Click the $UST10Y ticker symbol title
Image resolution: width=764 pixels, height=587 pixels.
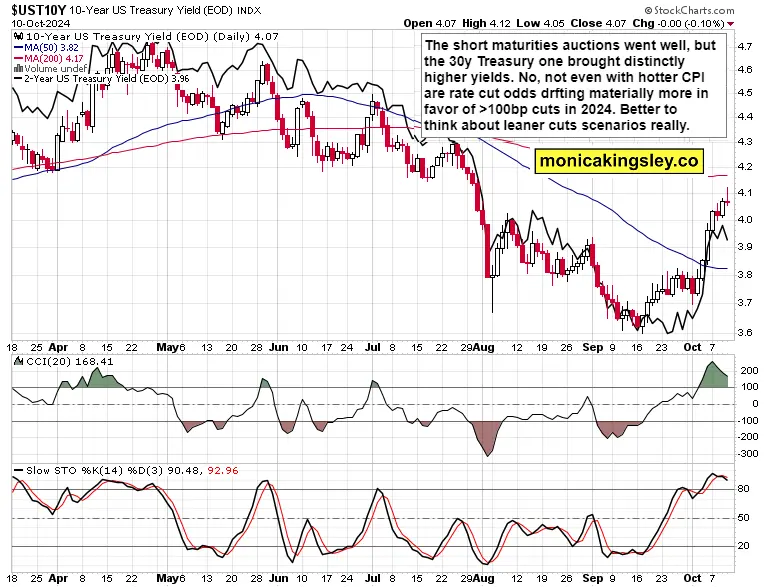[39, 10]
